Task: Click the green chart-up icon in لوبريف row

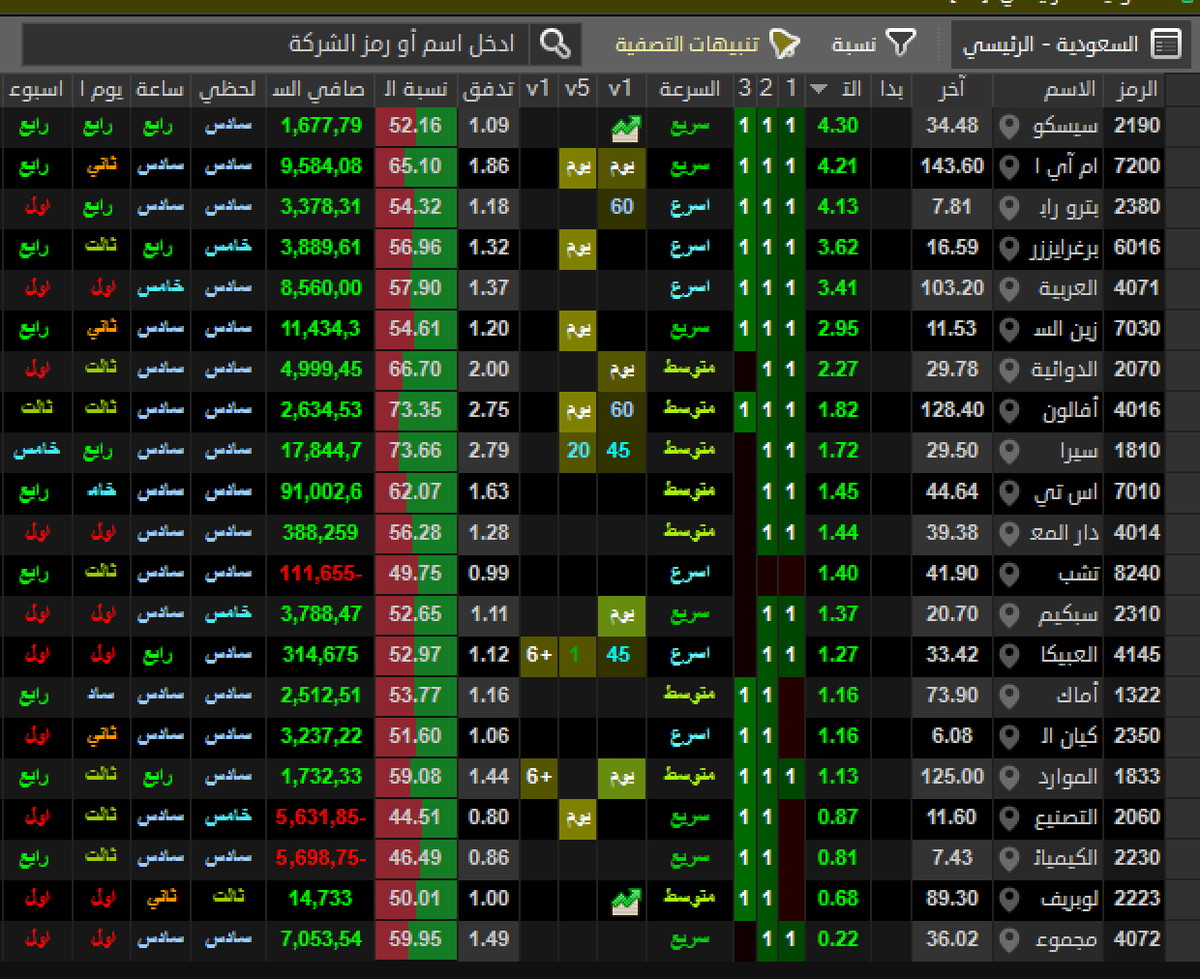Action: [626, 900]
